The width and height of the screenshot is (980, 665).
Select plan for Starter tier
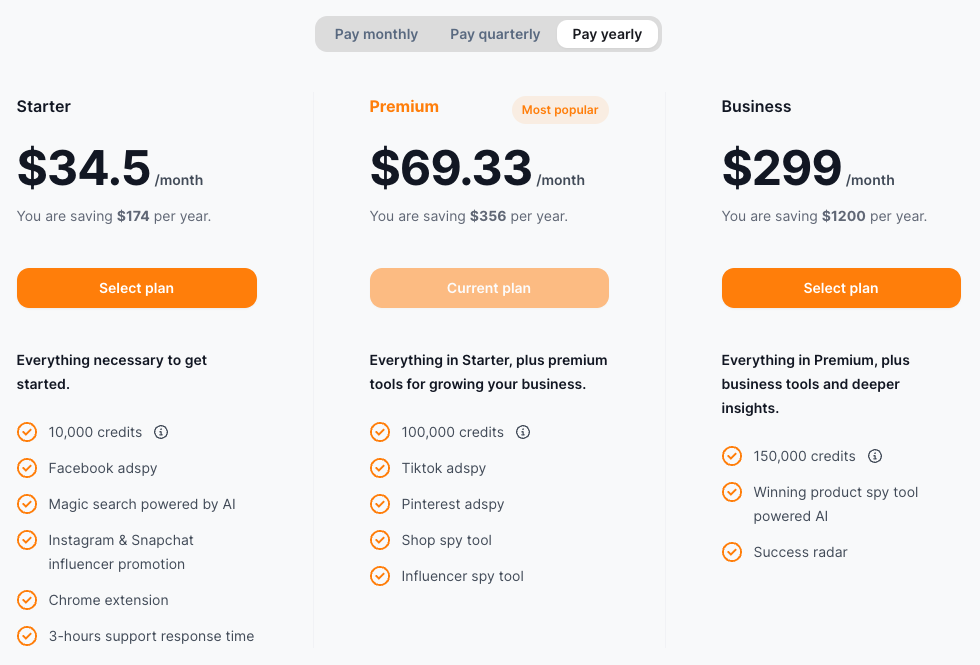137,288
